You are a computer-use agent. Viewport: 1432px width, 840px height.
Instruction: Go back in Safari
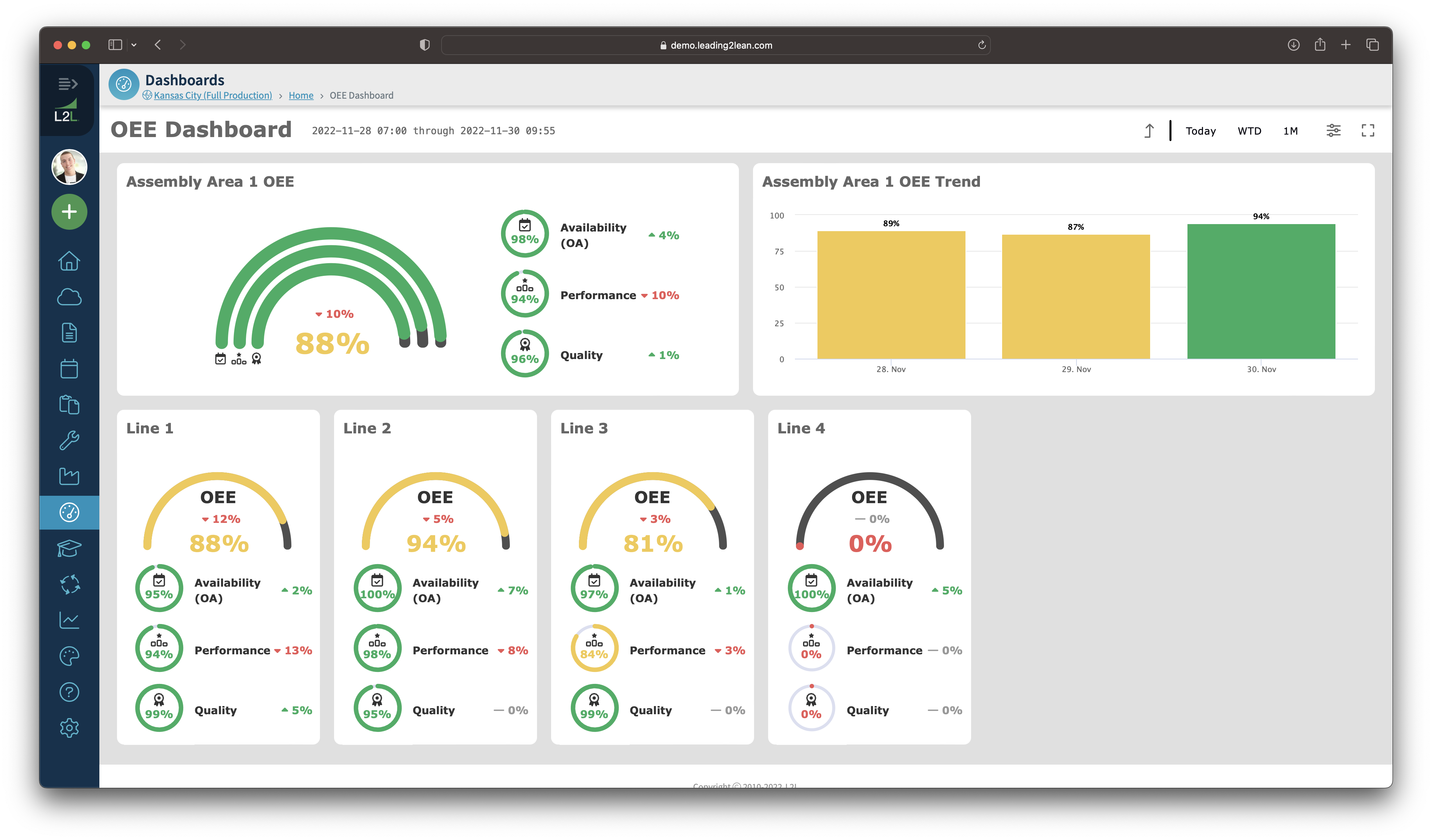click(x=158, y=45)
